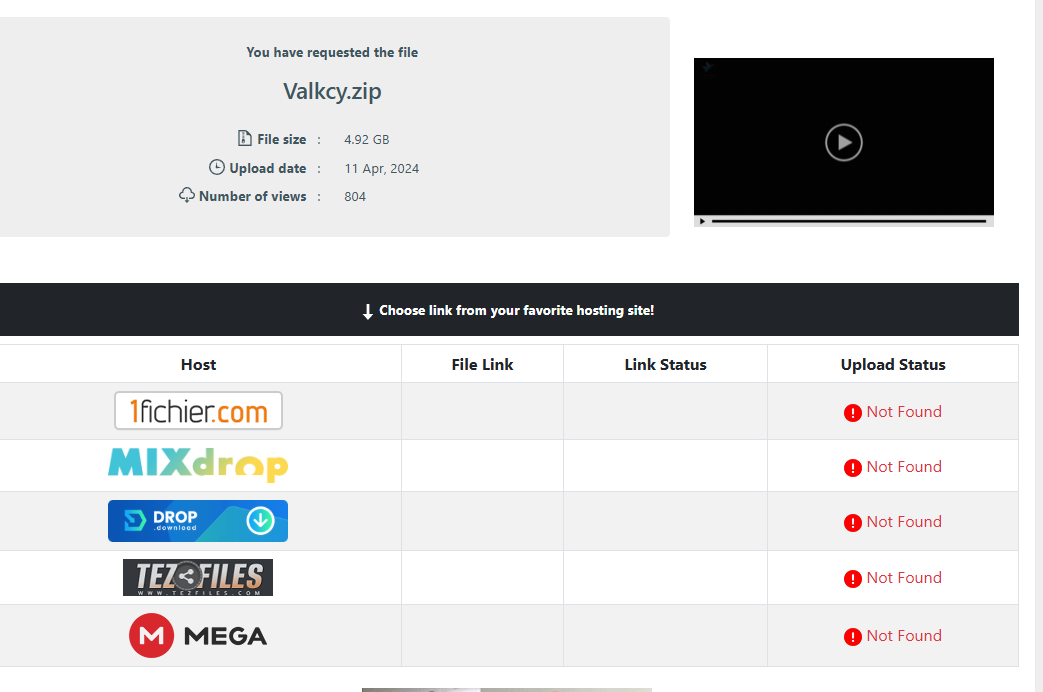Viewport: 1043px width, 692px height.
Task: Click red error icon in MEGA row
Action: tap(852, 637)
